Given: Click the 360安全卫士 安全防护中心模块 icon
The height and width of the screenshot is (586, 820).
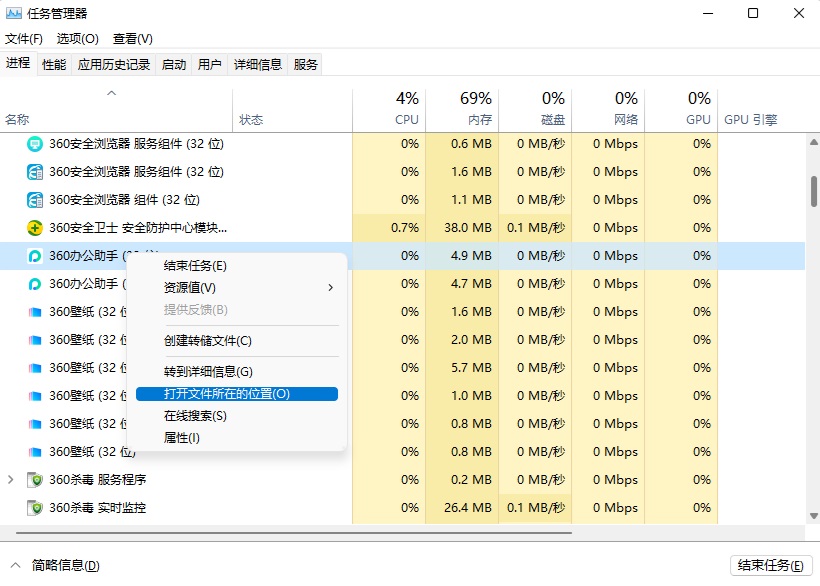Looking at the screenshot, I should click(x=35, y=228).
